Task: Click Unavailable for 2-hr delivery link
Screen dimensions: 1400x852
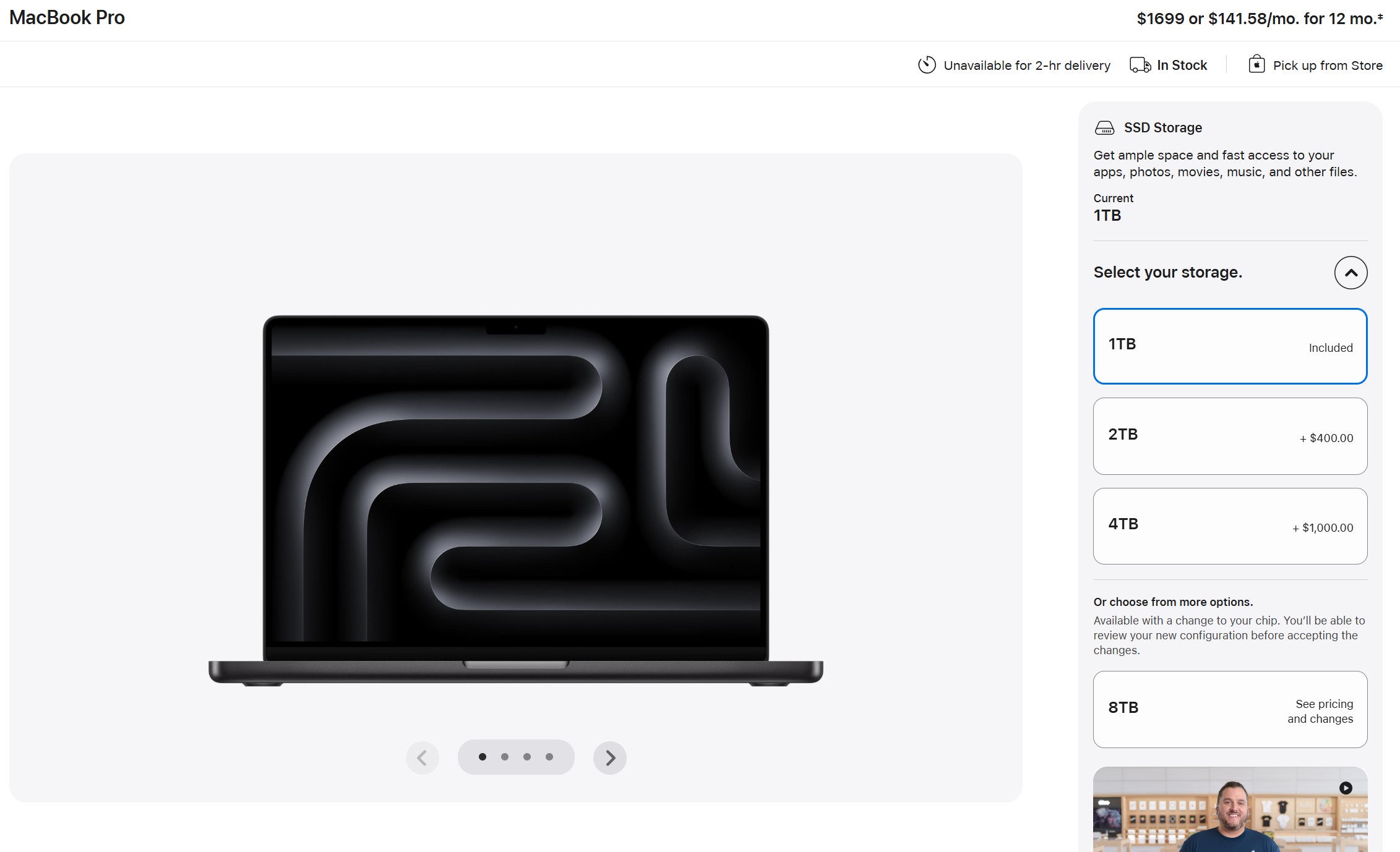Action: (1026, 66)
